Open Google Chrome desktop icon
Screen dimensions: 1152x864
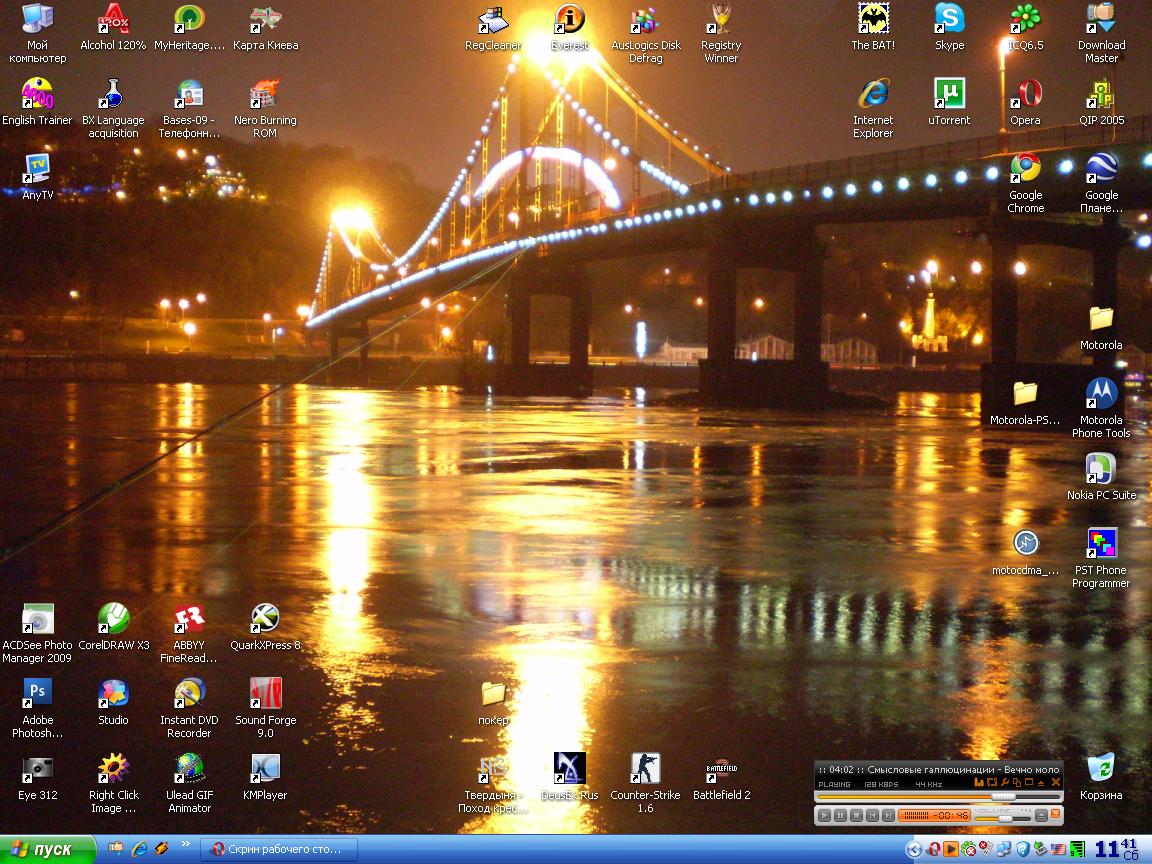[1025, 169]
